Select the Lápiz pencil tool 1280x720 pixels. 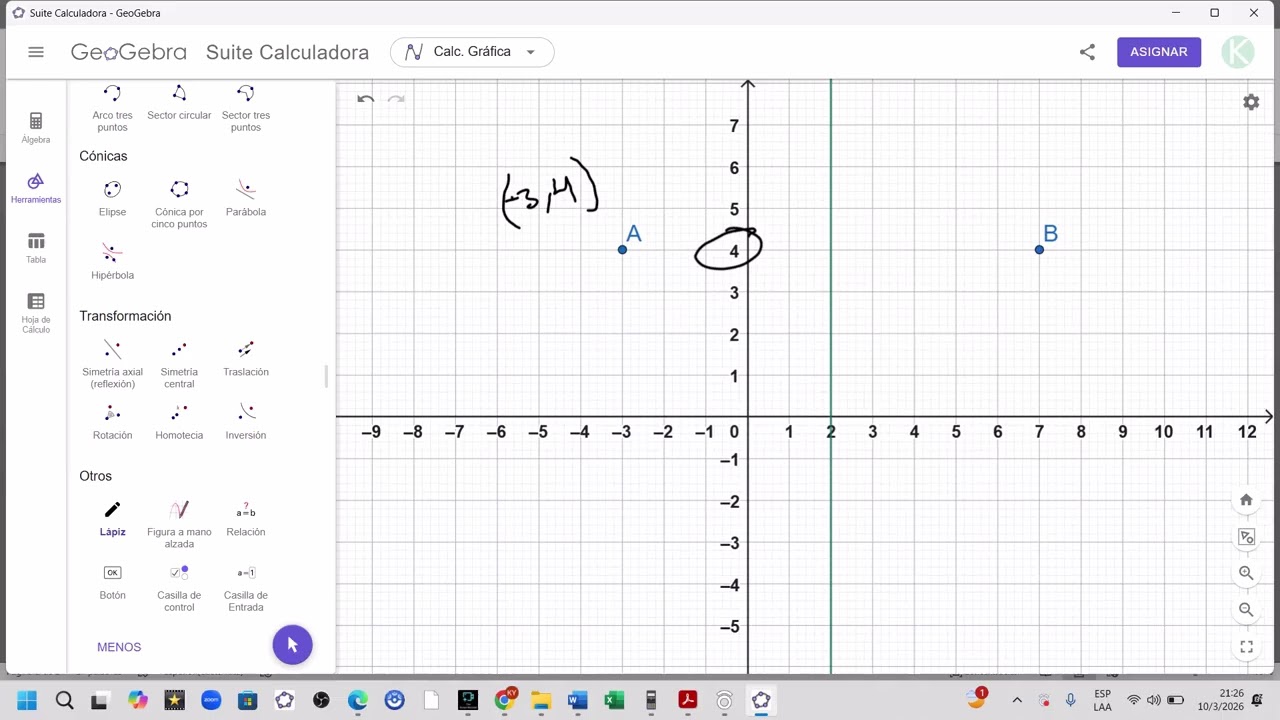coord(112,518)
